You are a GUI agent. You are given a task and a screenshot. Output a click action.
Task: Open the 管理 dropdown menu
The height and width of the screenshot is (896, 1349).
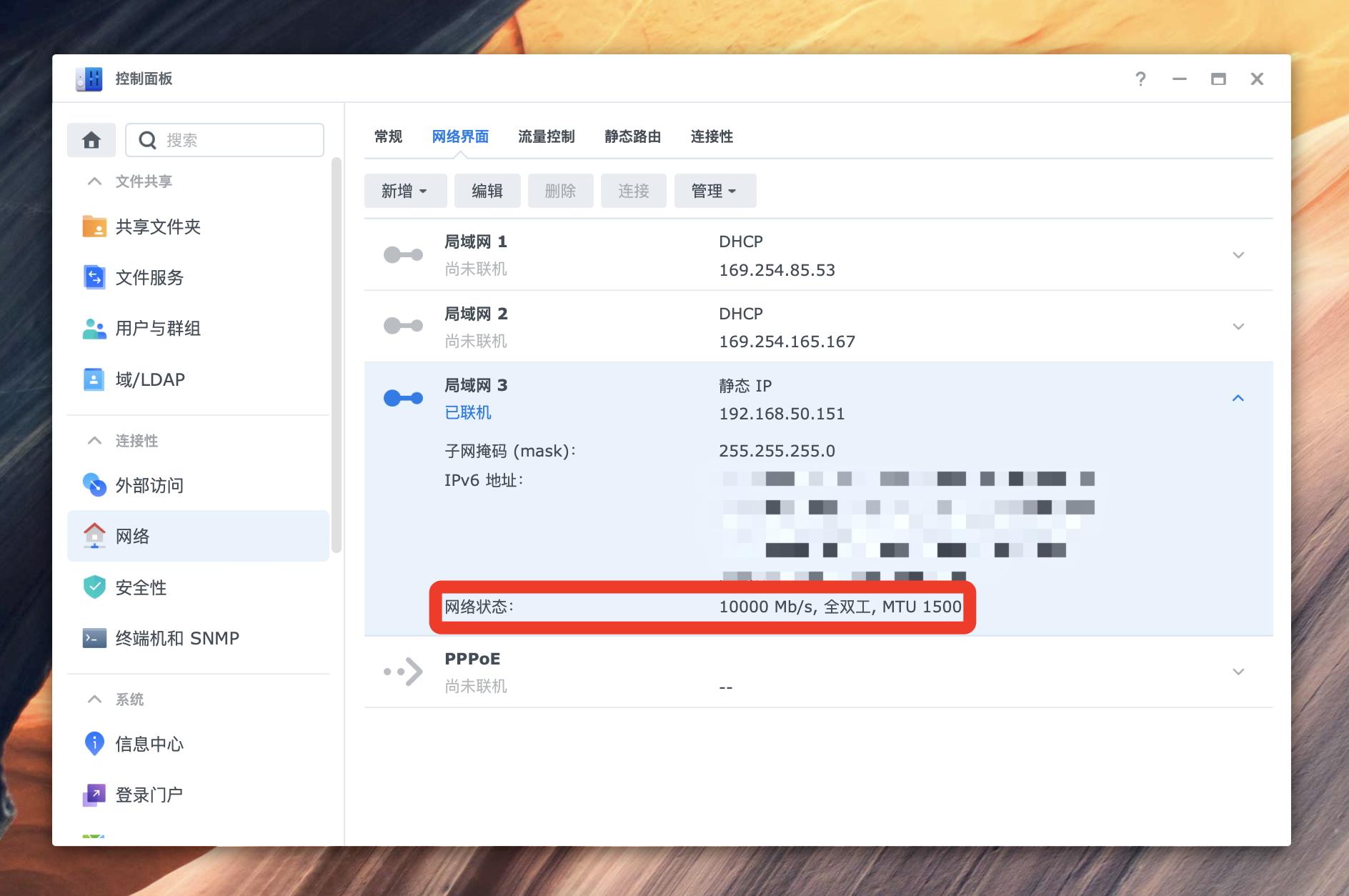[x=714, y=191]
